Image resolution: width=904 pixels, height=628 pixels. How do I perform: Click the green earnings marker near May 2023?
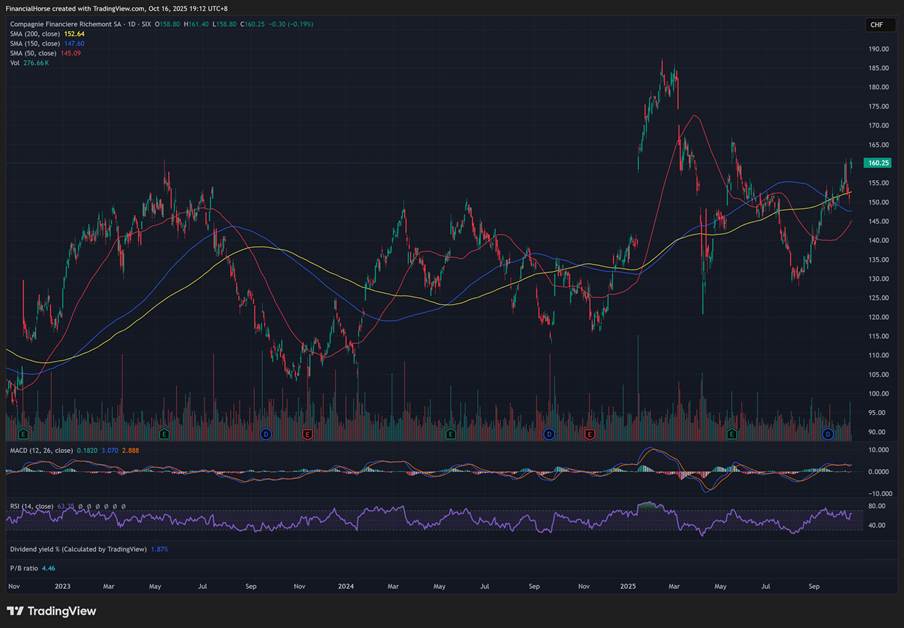point(163,434)
